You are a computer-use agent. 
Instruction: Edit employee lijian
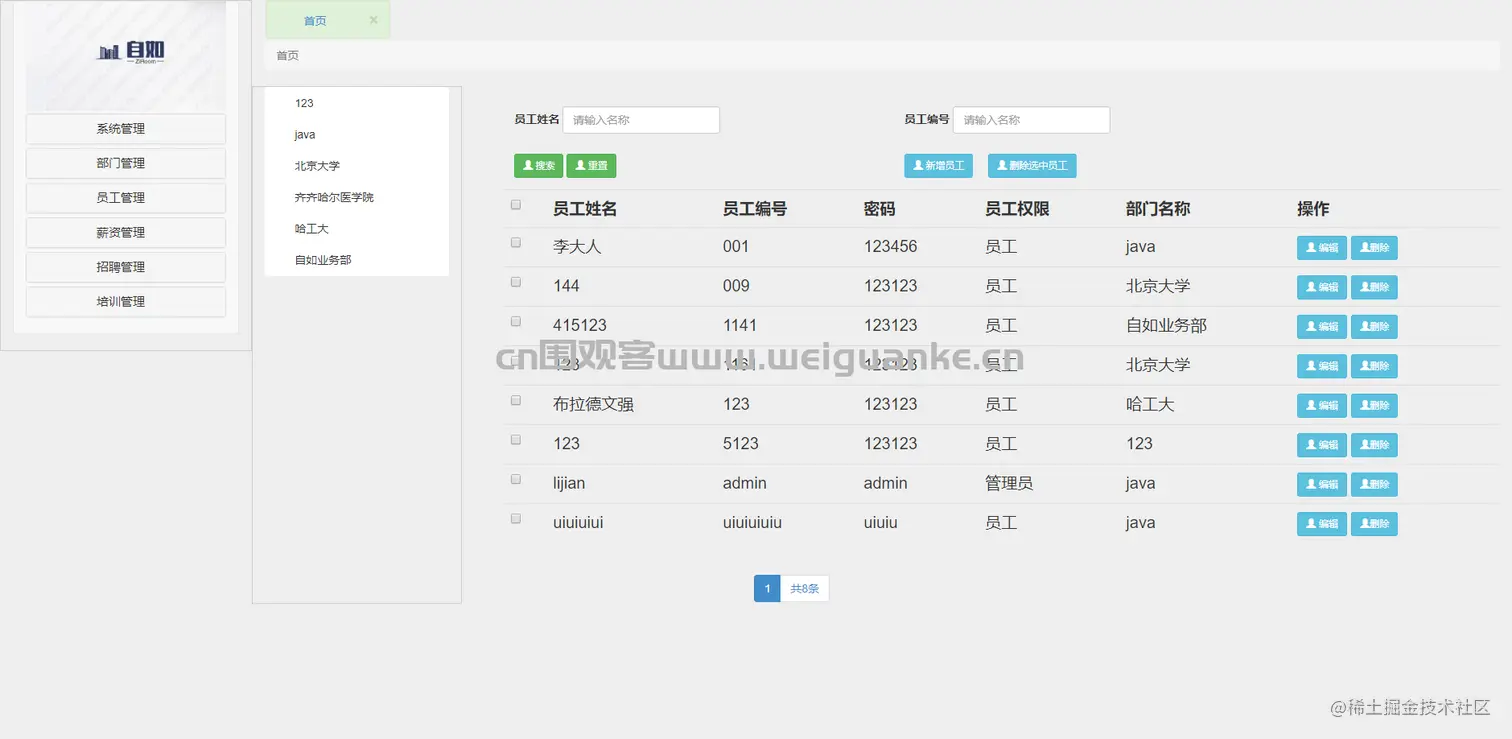pos(1321,485)
